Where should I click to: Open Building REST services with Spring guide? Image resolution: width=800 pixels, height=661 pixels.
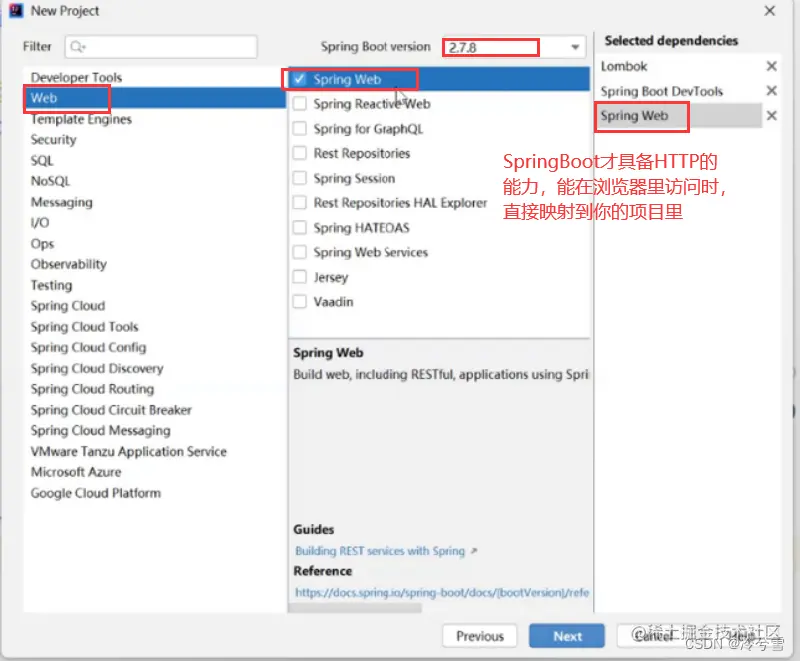point(380,551)
